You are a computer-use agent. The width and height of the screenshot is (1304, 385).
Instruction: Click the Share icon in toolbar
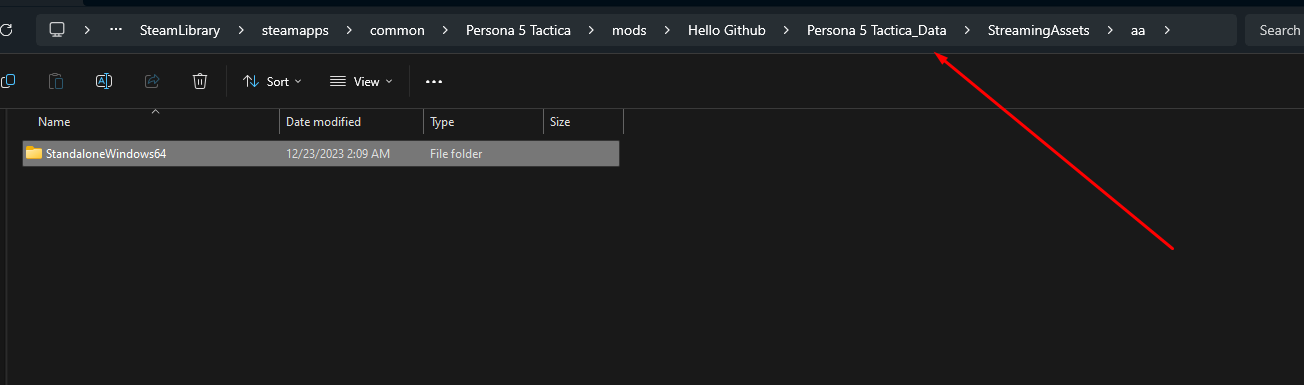point(152,81)
